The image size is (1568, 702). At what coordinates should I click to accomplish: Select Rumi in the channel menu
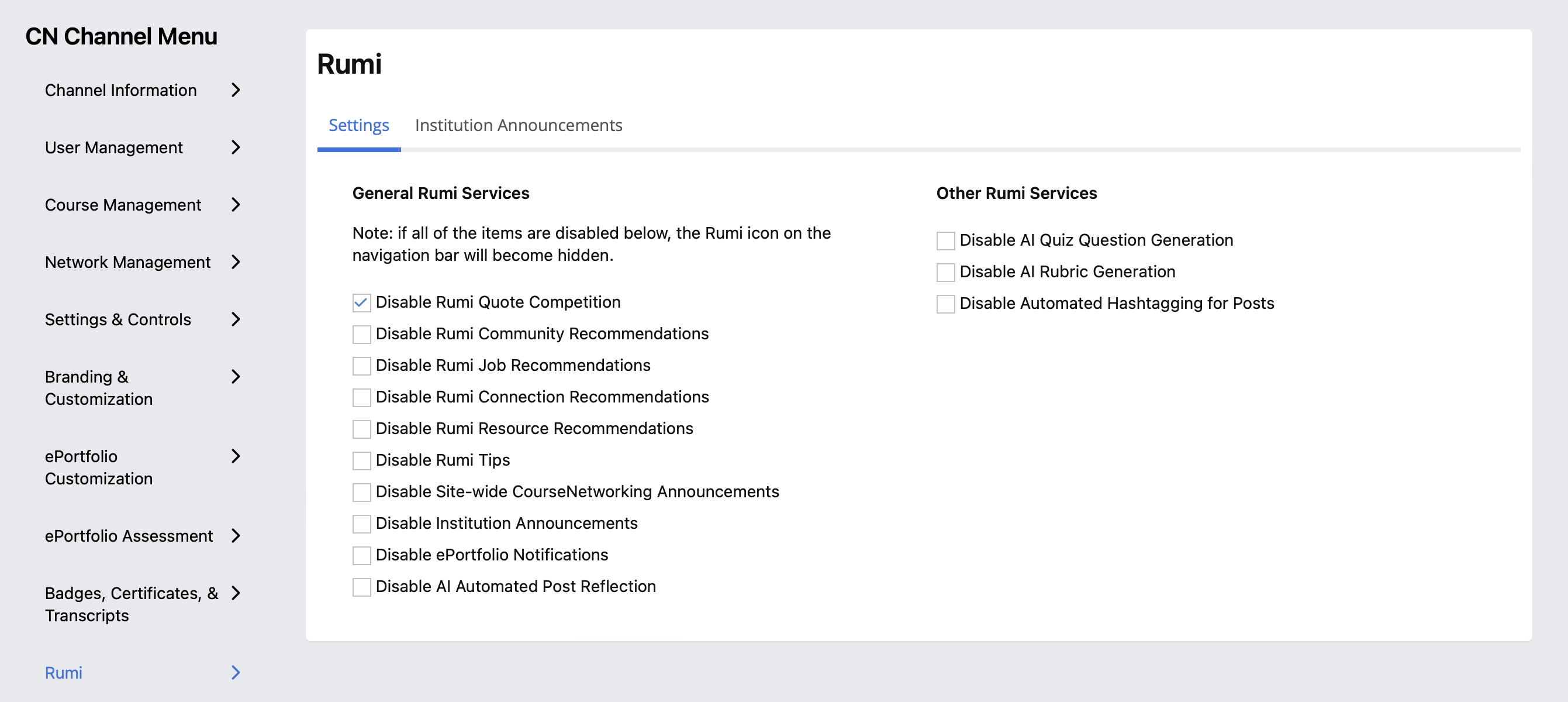[64, 673]
